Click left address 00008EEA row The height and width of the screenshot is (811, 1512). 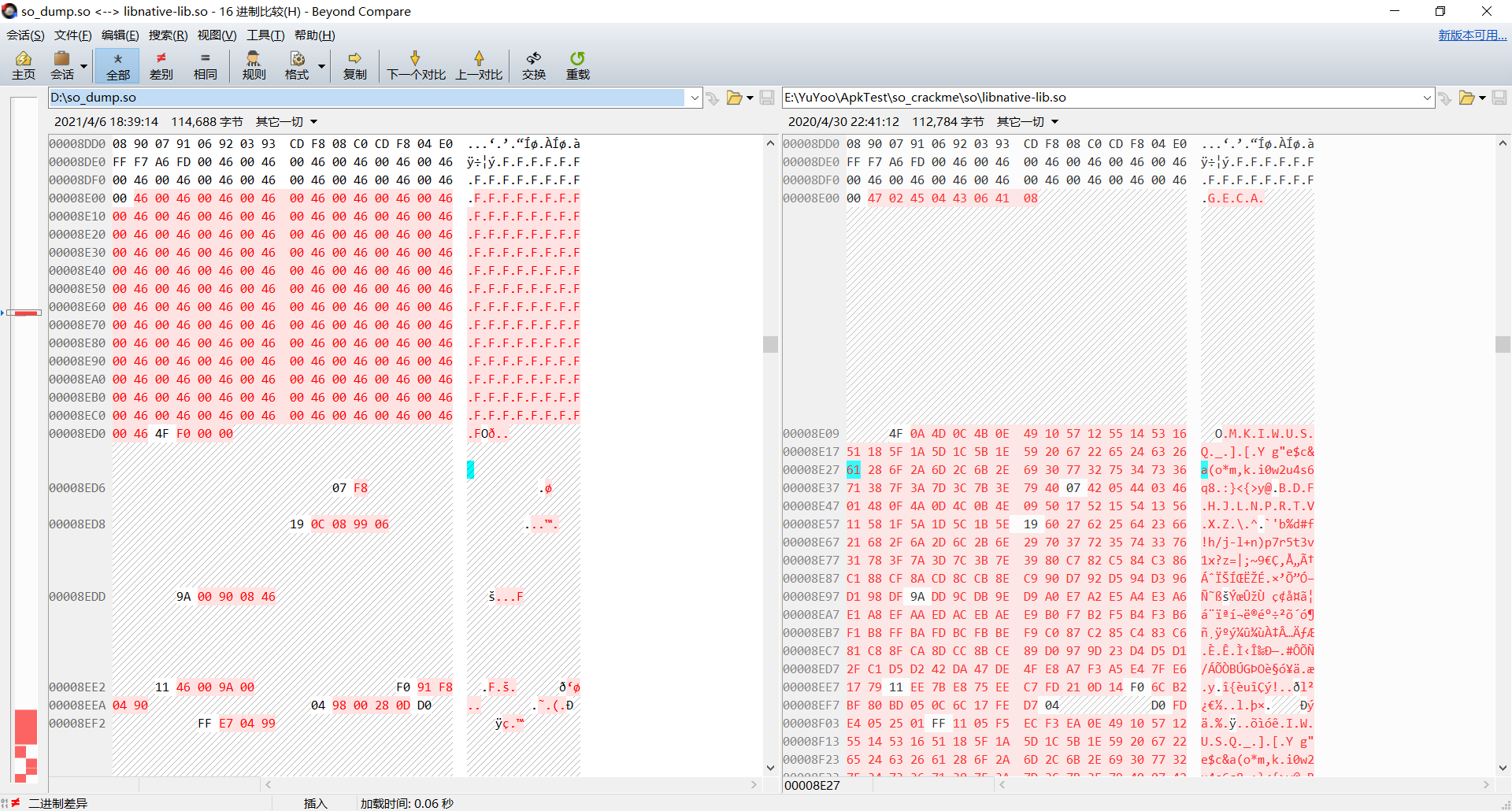pyautogui.click(x=77, y=705)
